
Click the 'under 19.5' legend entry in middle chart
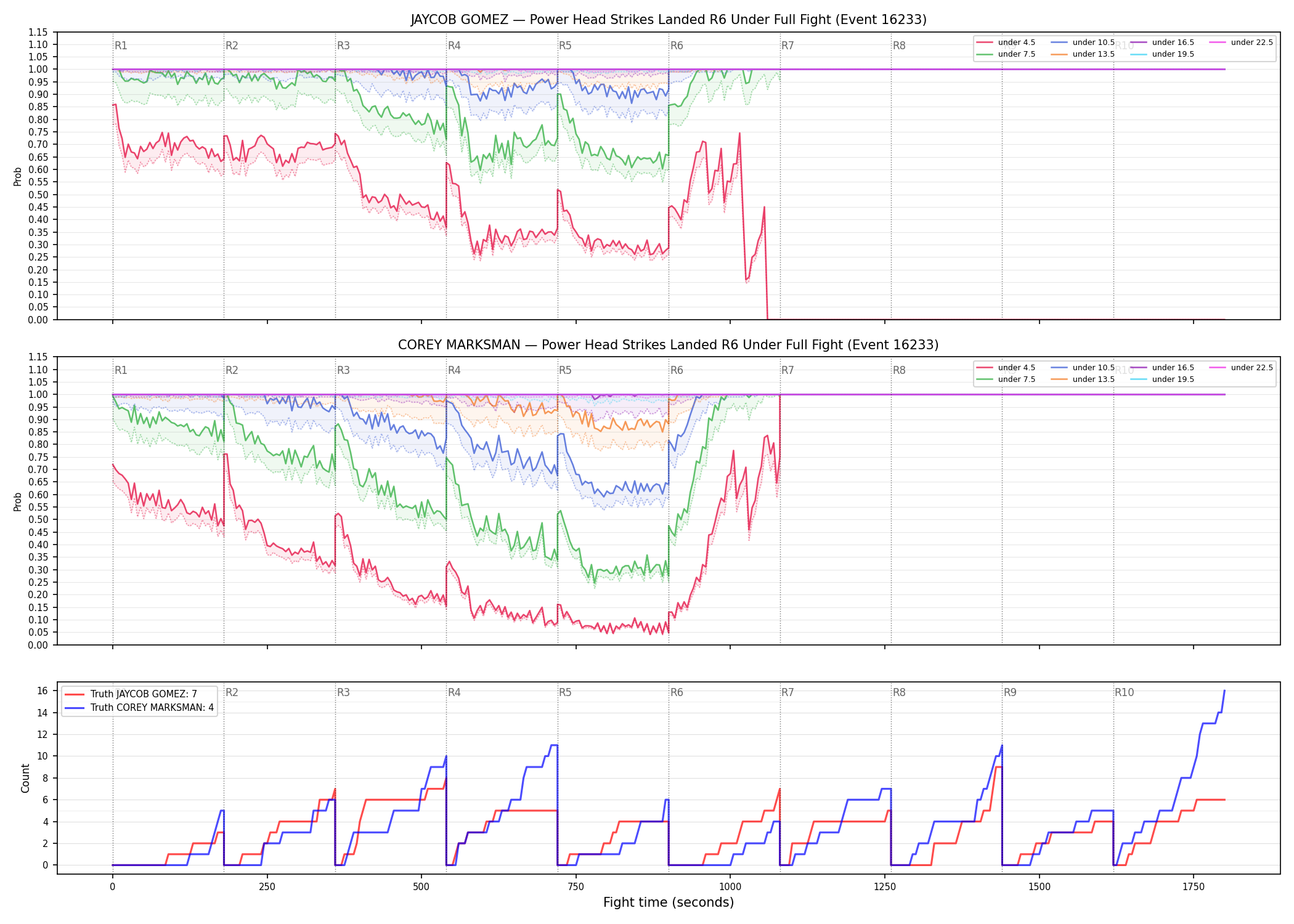coord(1163,379)
